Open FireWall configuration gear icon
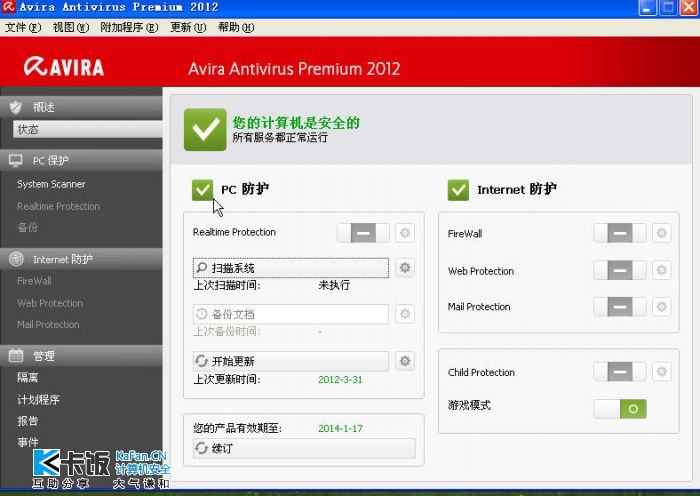Viewport: 700px width, 496px height. [x=662, y=233]
